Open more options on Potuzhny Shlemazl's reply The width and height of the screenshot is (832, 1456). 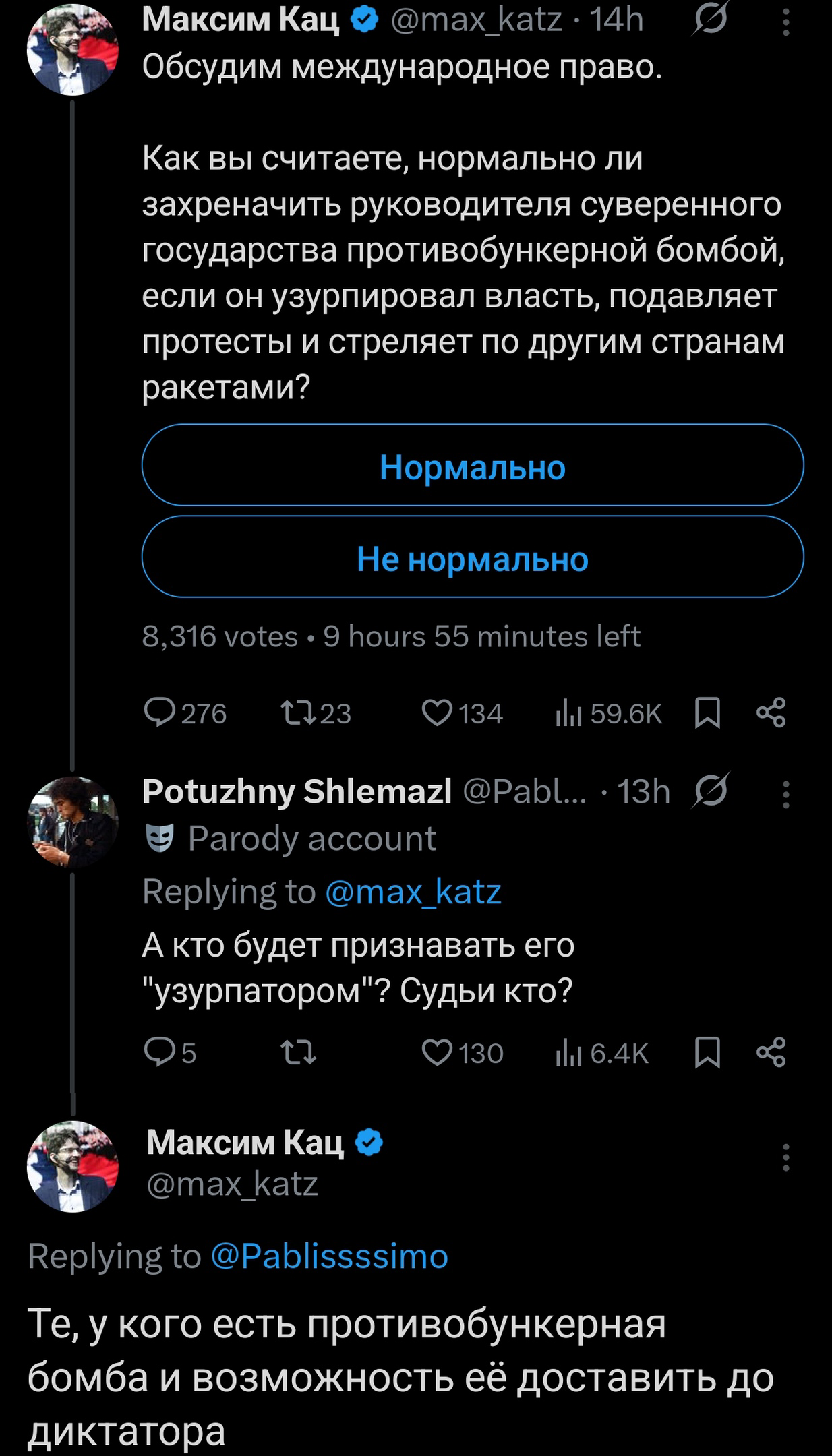(785, 794)
